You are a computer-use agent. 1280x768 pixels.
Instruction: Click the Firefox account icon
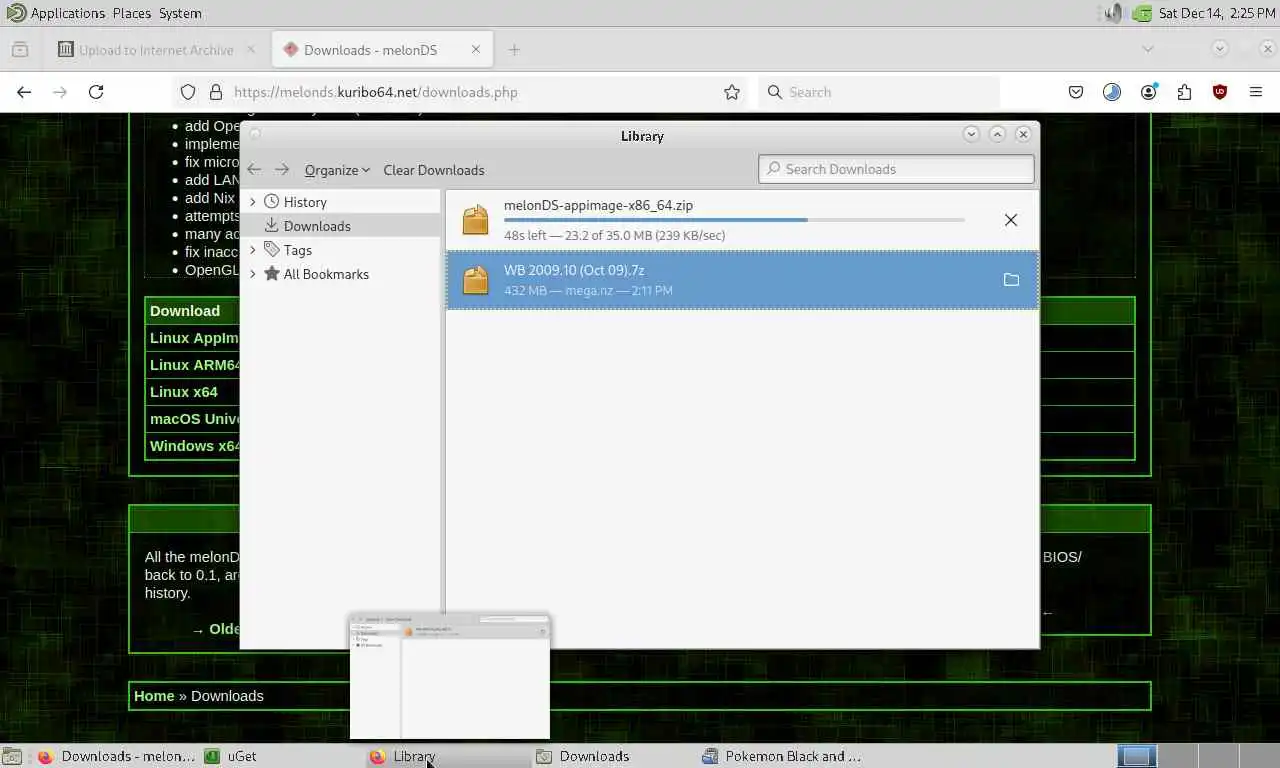pyautogui.click(x=1148, y=92)
